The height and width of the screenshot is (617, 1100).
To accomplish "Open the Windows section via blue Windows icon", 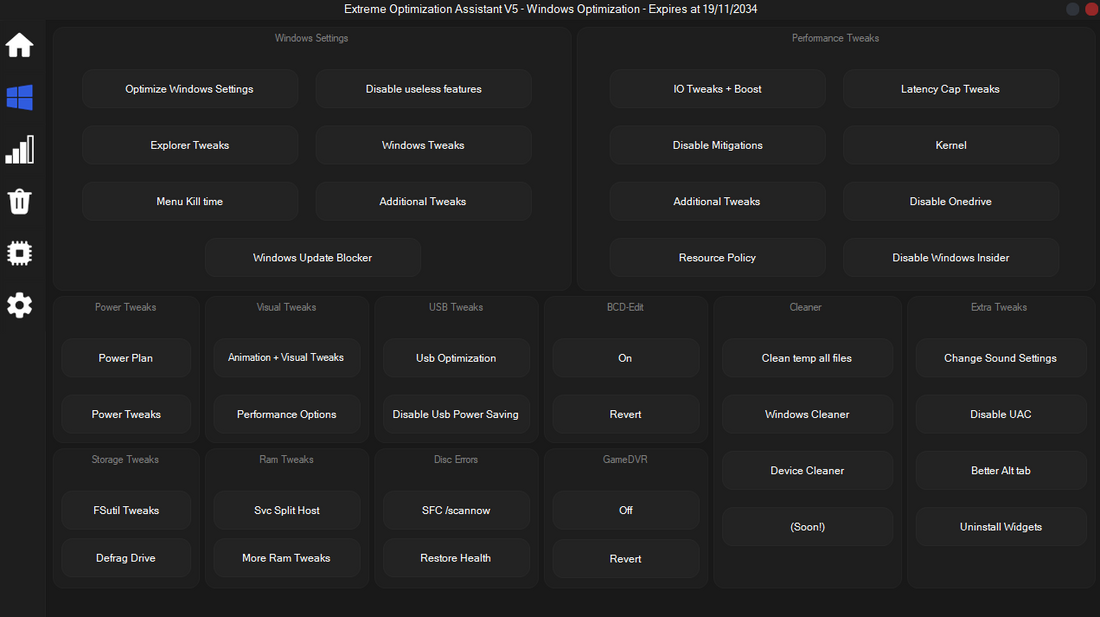I will tap(19, 97).
